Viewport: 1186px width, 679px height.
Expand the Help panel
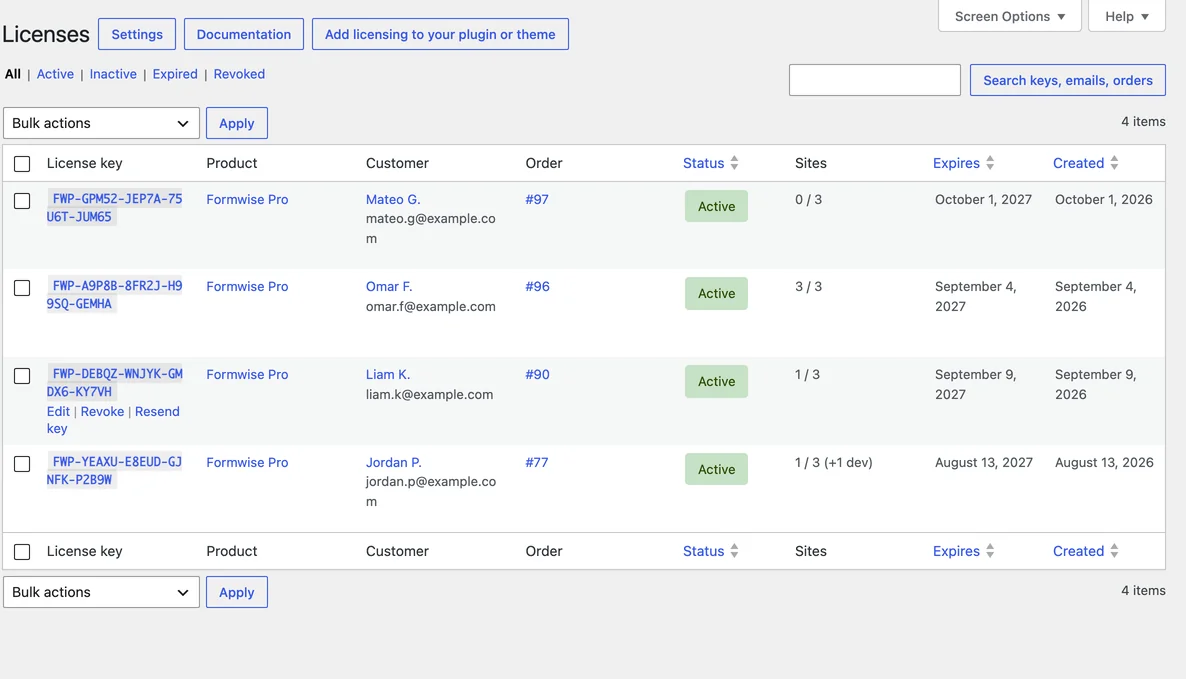1126,16
